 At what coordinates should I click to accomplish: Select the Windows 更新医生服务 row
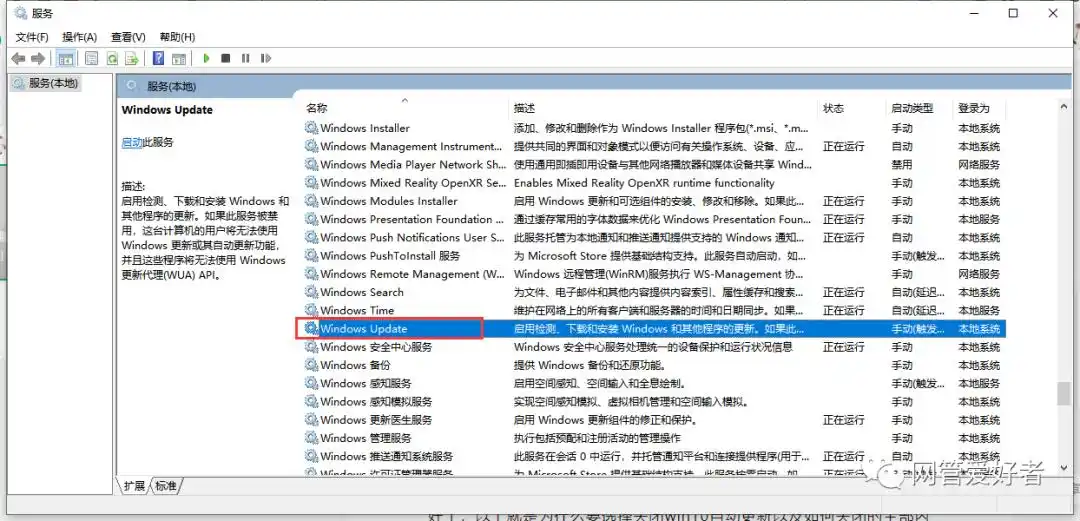[x=654, y=420]
